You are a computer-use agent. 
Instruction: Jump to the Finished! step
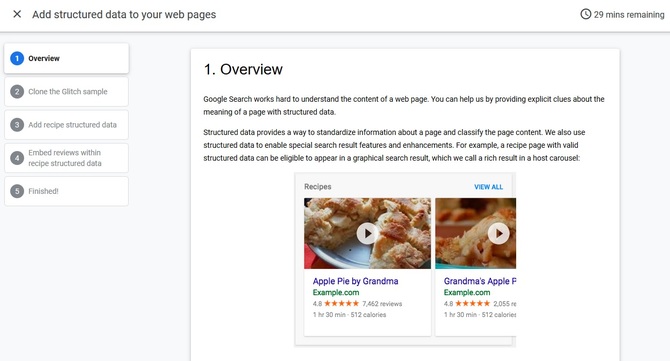[66, 191]
